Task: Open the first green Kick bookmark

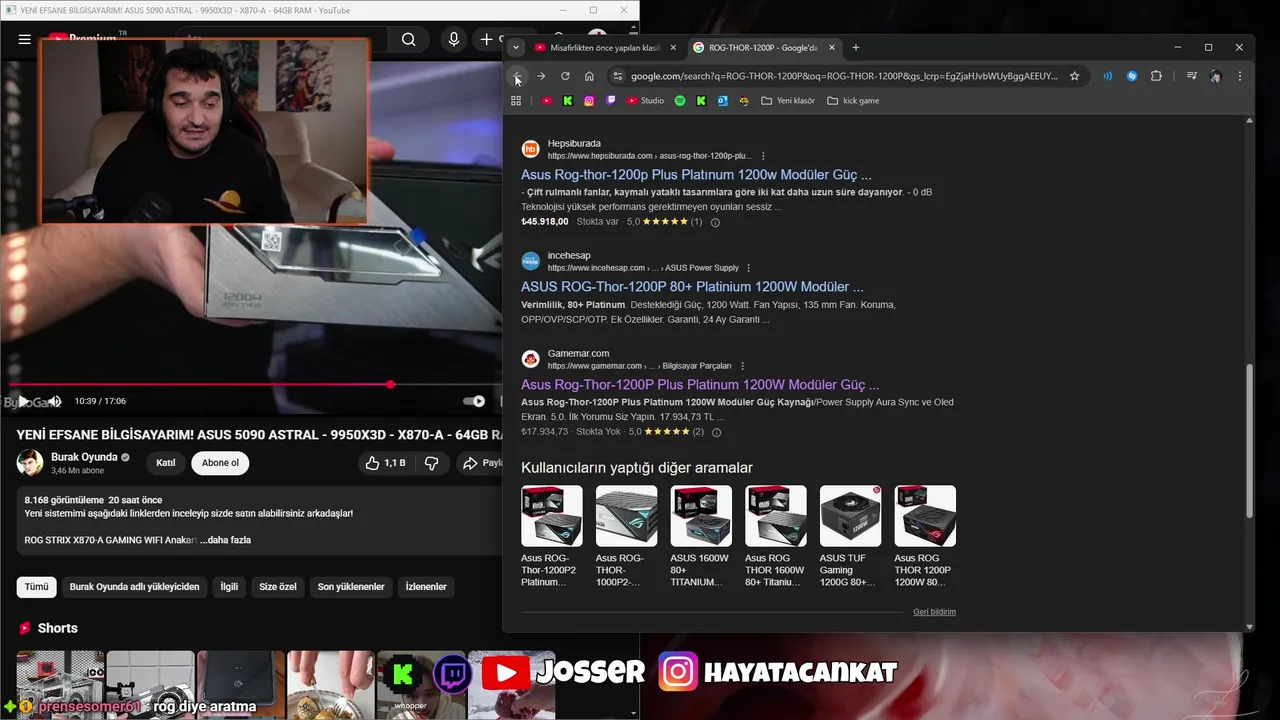Action: tap(568, 100)
